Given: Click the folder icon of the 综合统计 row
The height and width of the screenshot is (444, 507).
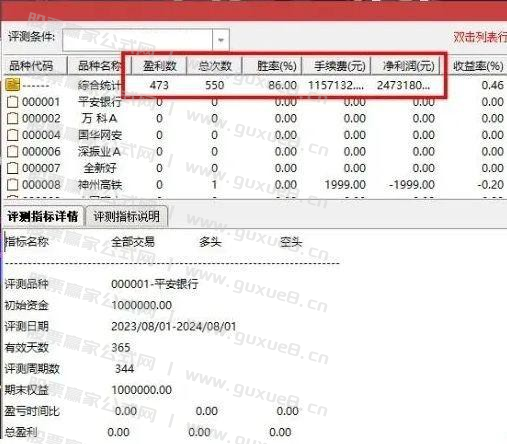Looking at the screenshot, I should (x=13, y=85).
